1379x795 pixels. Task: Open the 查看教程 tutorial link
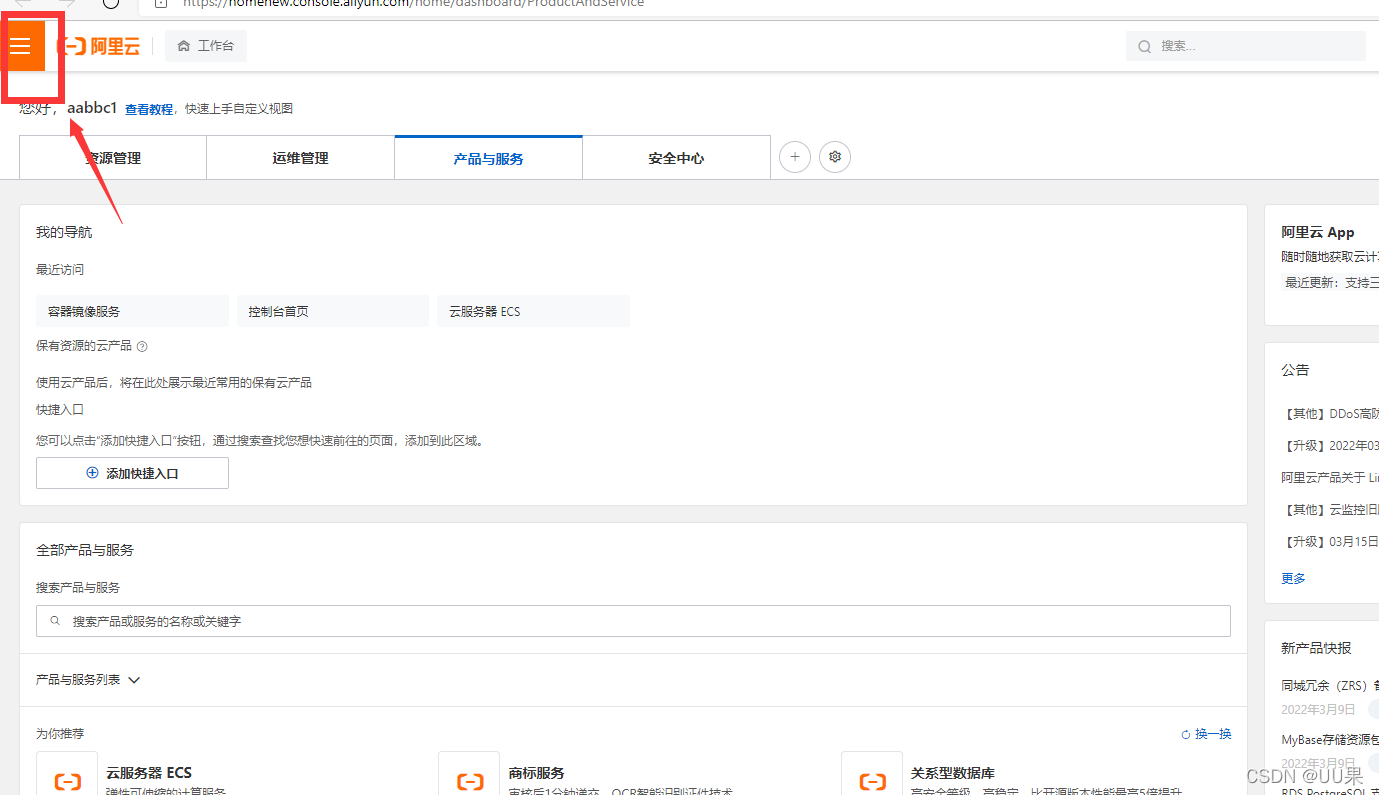pyautogui.click(x=149, y=109)
